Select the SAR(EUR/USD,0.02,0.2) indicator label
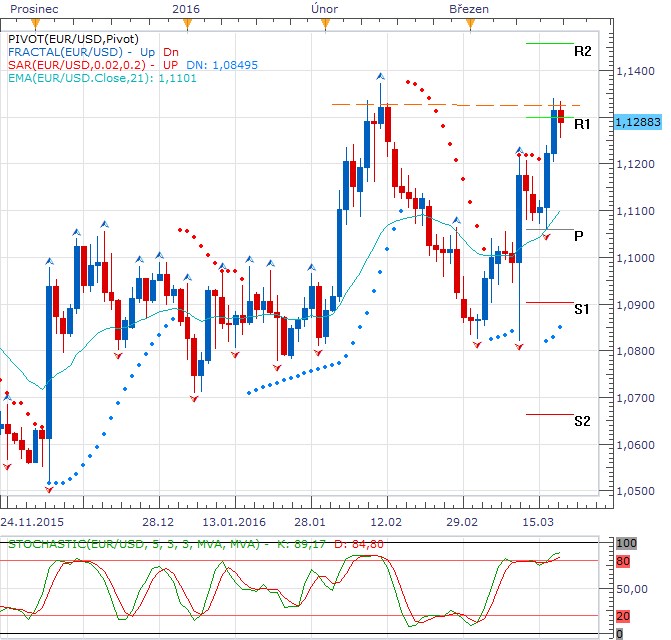Image resolution: width=671 pixels, height=640 pixels. click(x=77, y=65)
